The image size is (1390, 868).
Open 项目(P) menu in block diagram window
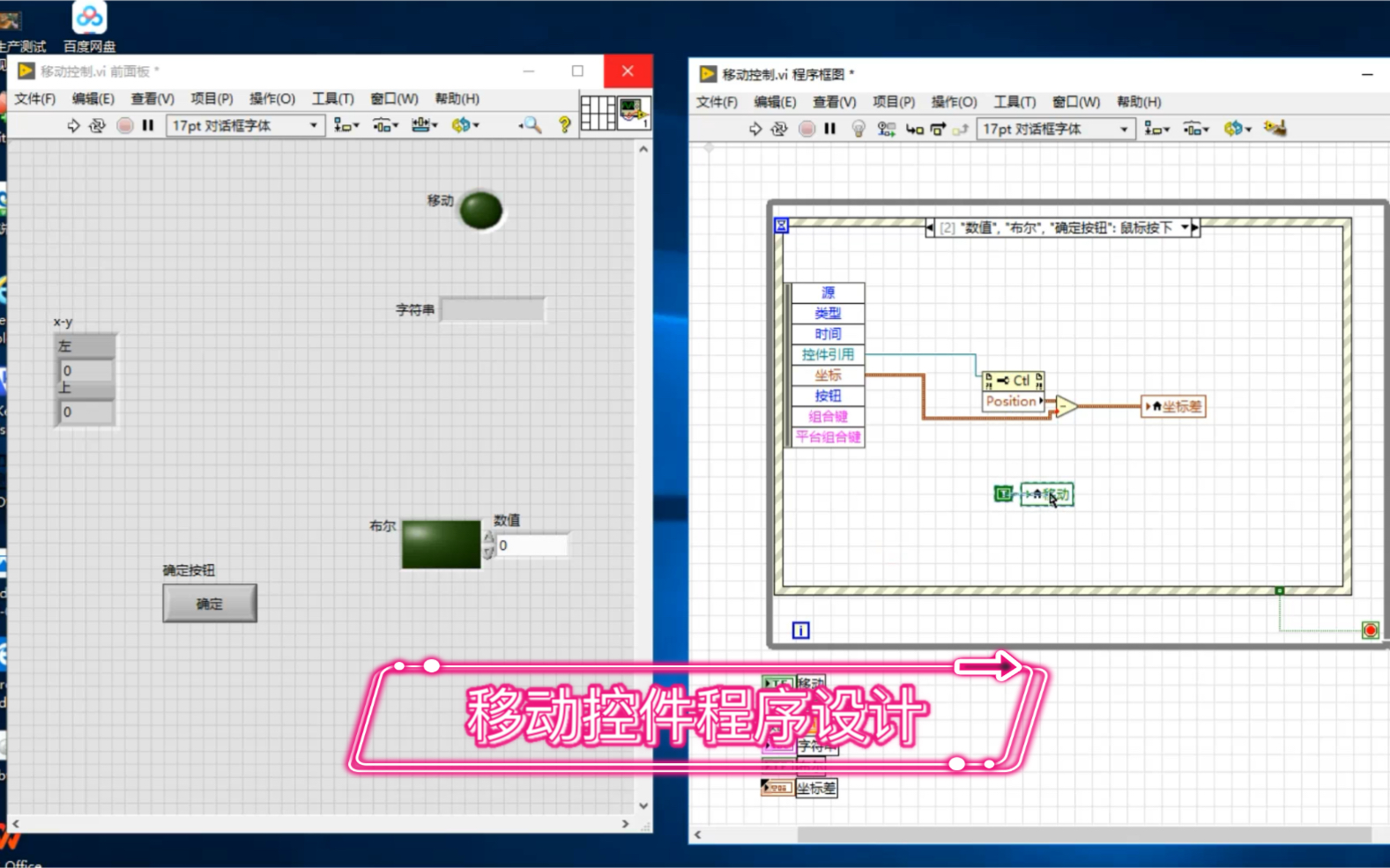894,102
